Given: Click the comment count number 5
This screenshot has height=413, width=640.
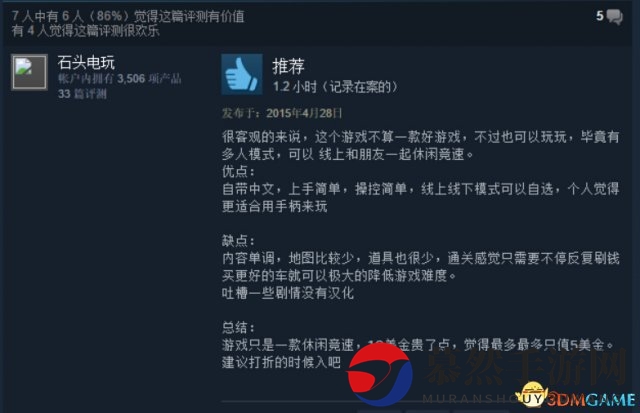Looking at the screenshot, I should click(x=600, y=16).
